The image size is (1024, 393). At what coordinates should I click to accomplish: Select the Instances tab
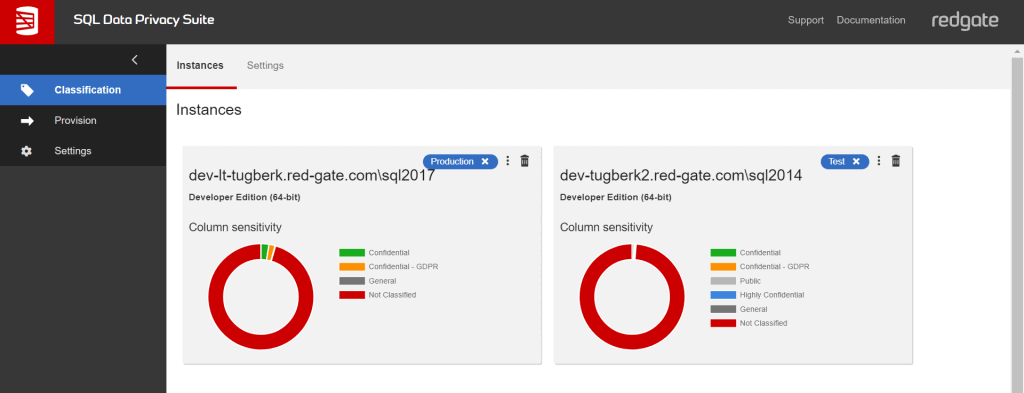(200, 65)
